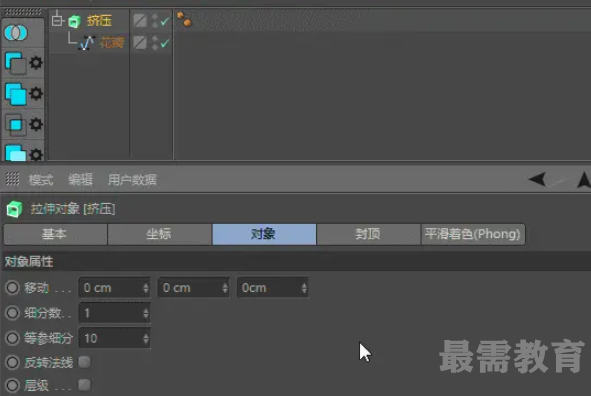
Task: Switch to the 坐标 tab
Action: click(159, 234)
